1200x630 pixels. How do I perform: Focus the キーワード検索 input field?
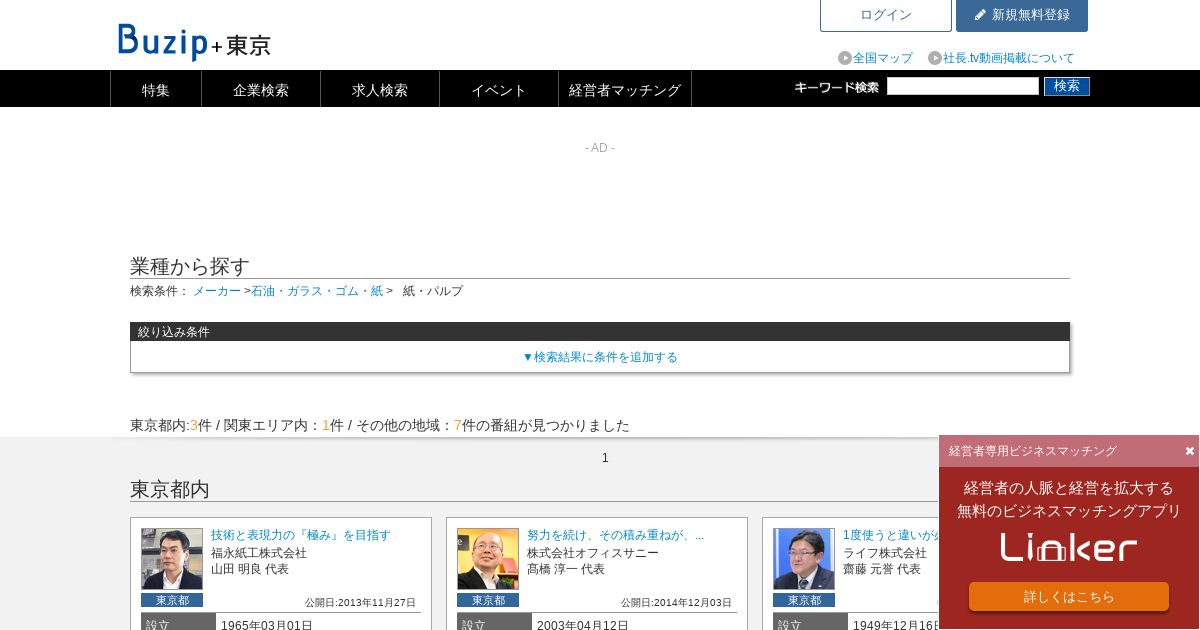[x=963, y=86]
